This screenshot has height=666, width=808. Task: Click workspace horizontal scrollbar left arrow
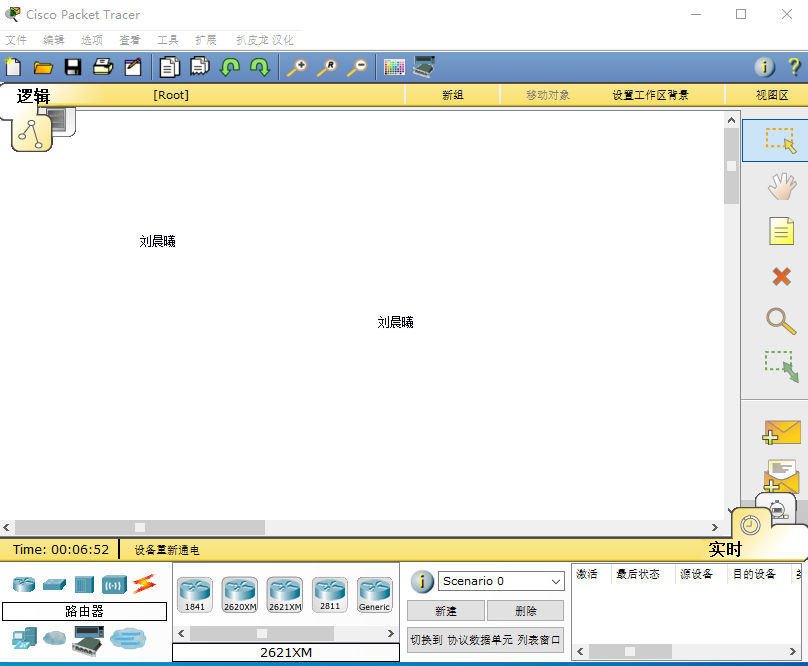(x=6, y=527)
